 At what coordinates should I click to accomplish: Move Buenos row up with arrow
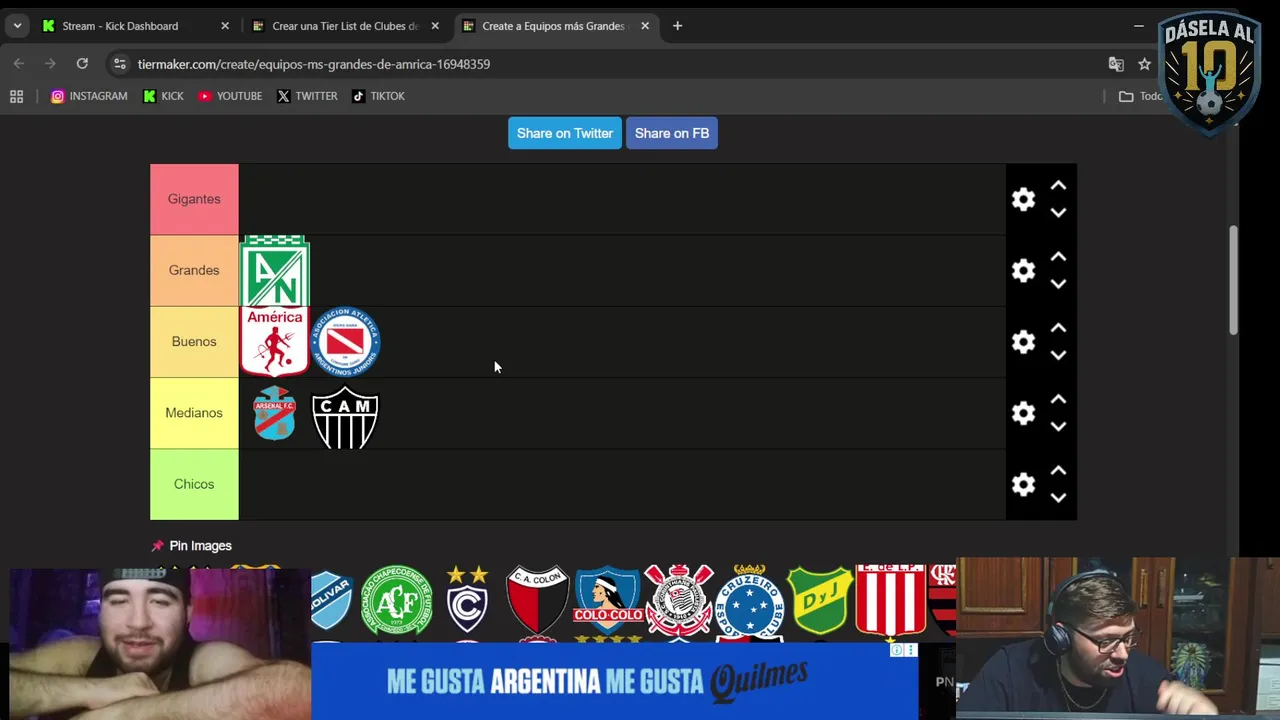coord(1058,328)
